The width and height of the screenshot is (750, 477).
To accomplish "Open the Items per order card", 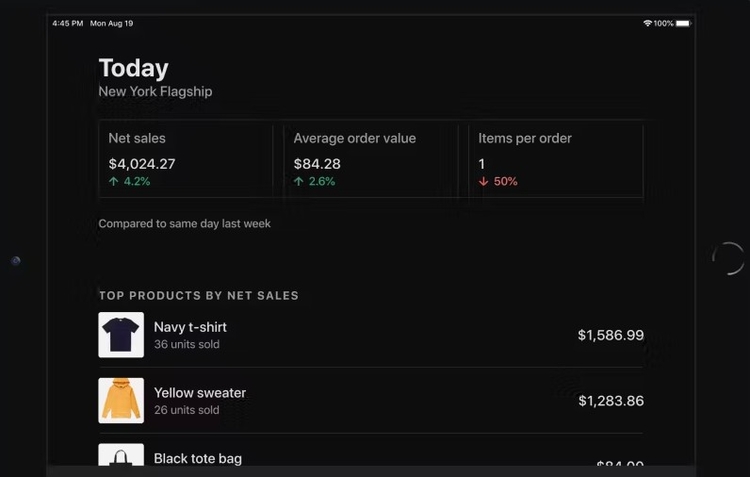I will point(555,160).
